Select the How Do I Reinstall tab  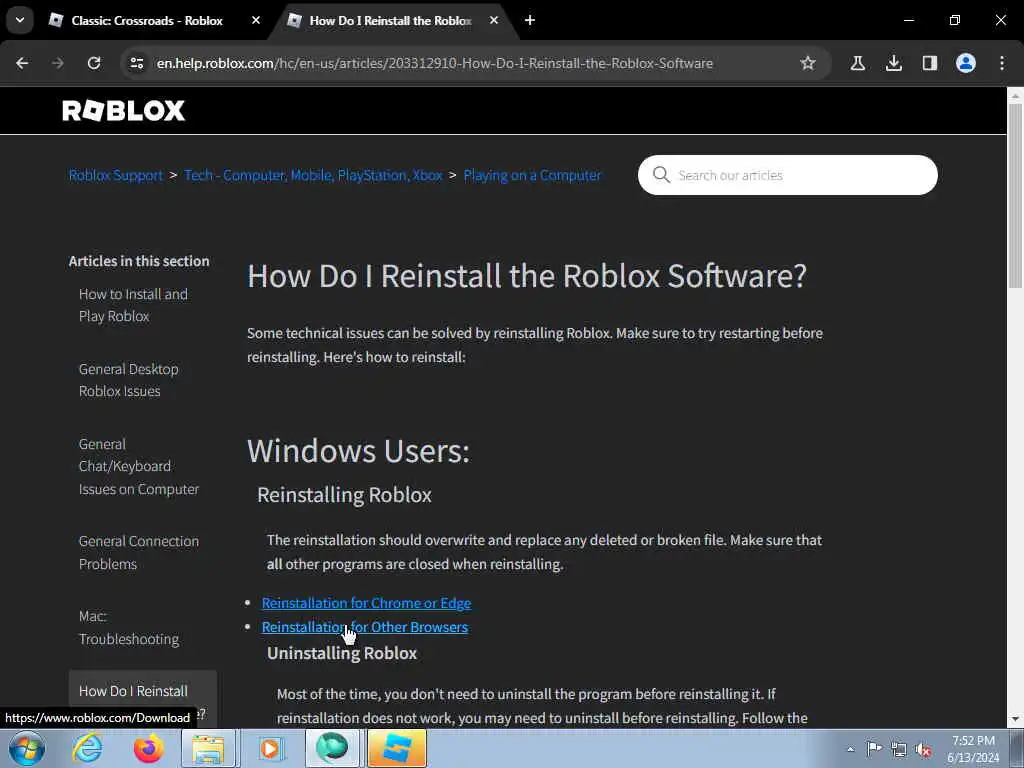coord(391,21)
